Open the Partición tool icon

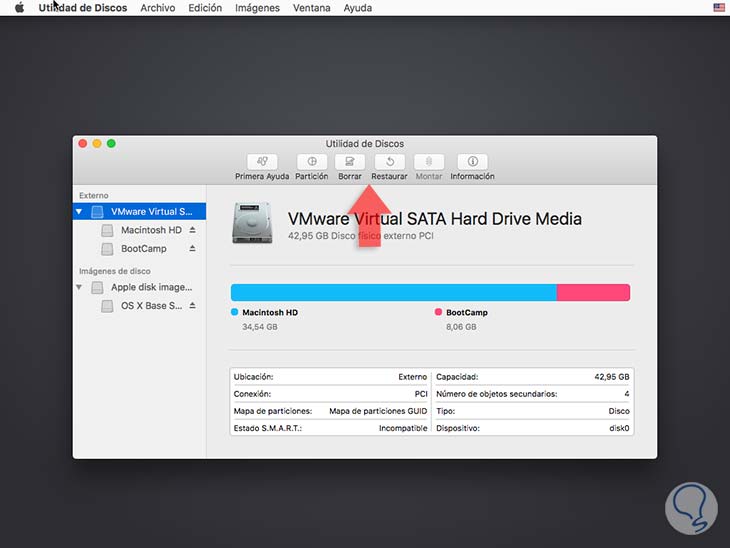point(312,162)
